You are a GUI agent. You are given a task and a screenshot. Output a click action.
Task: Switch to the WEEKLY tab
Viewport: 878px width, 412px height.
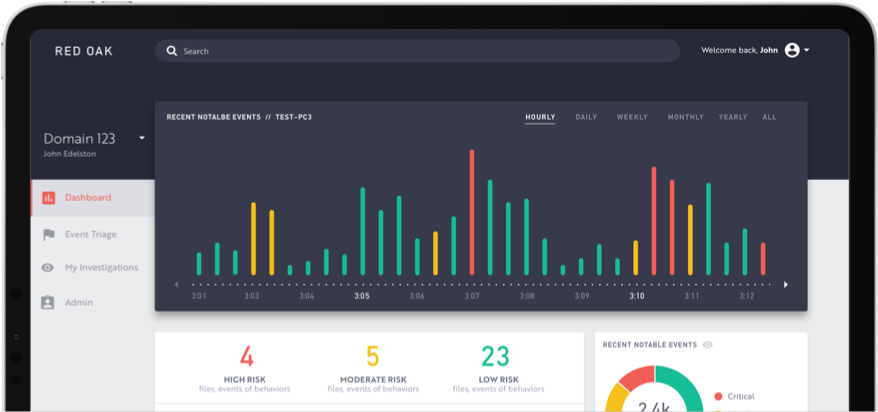632,118
